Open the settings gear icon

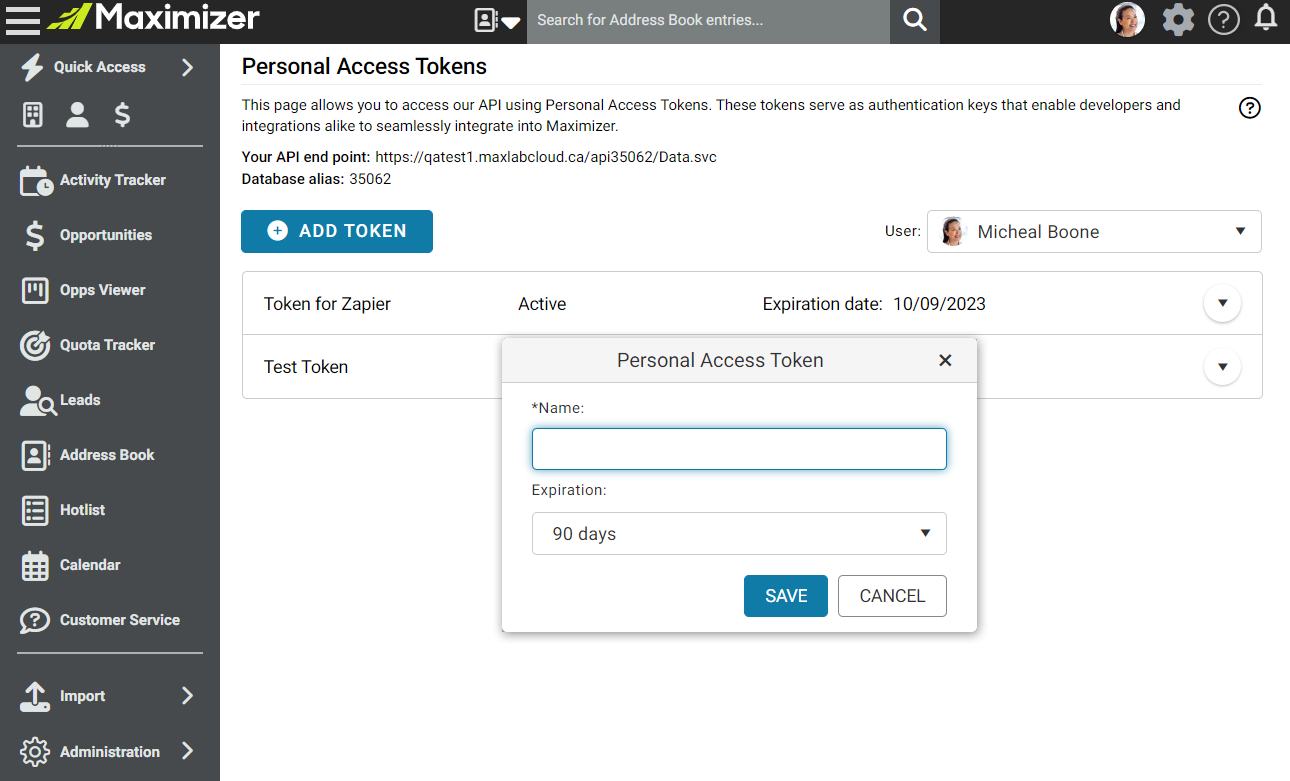click(1178, 19)
